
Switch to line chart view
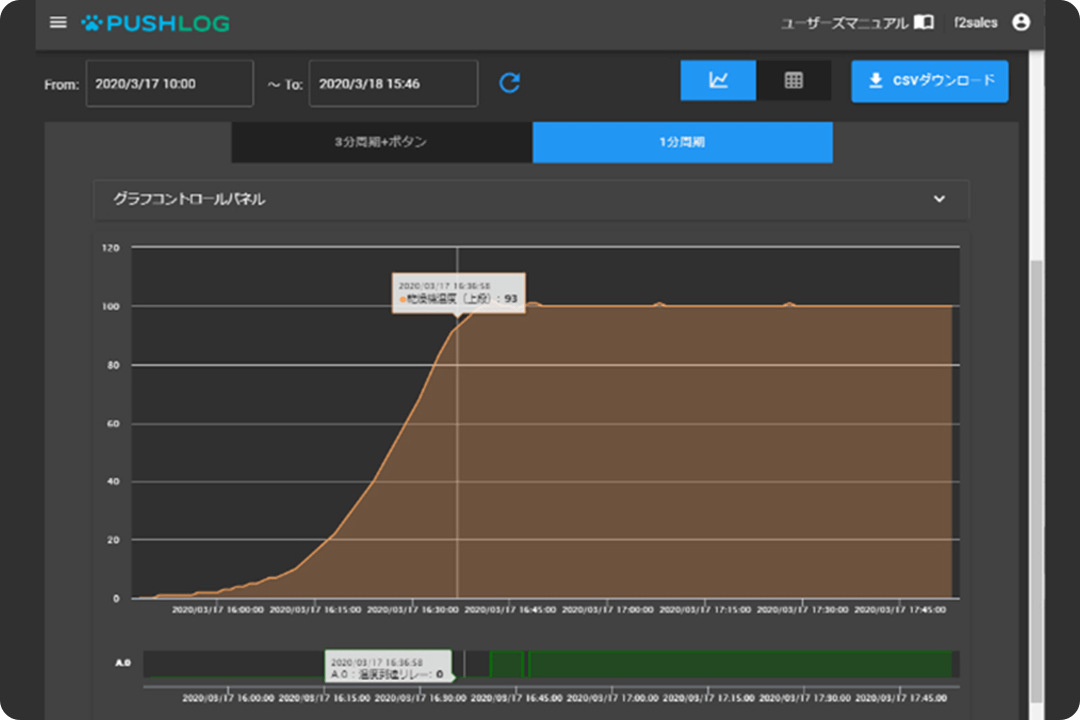click(x=718, y=81)
